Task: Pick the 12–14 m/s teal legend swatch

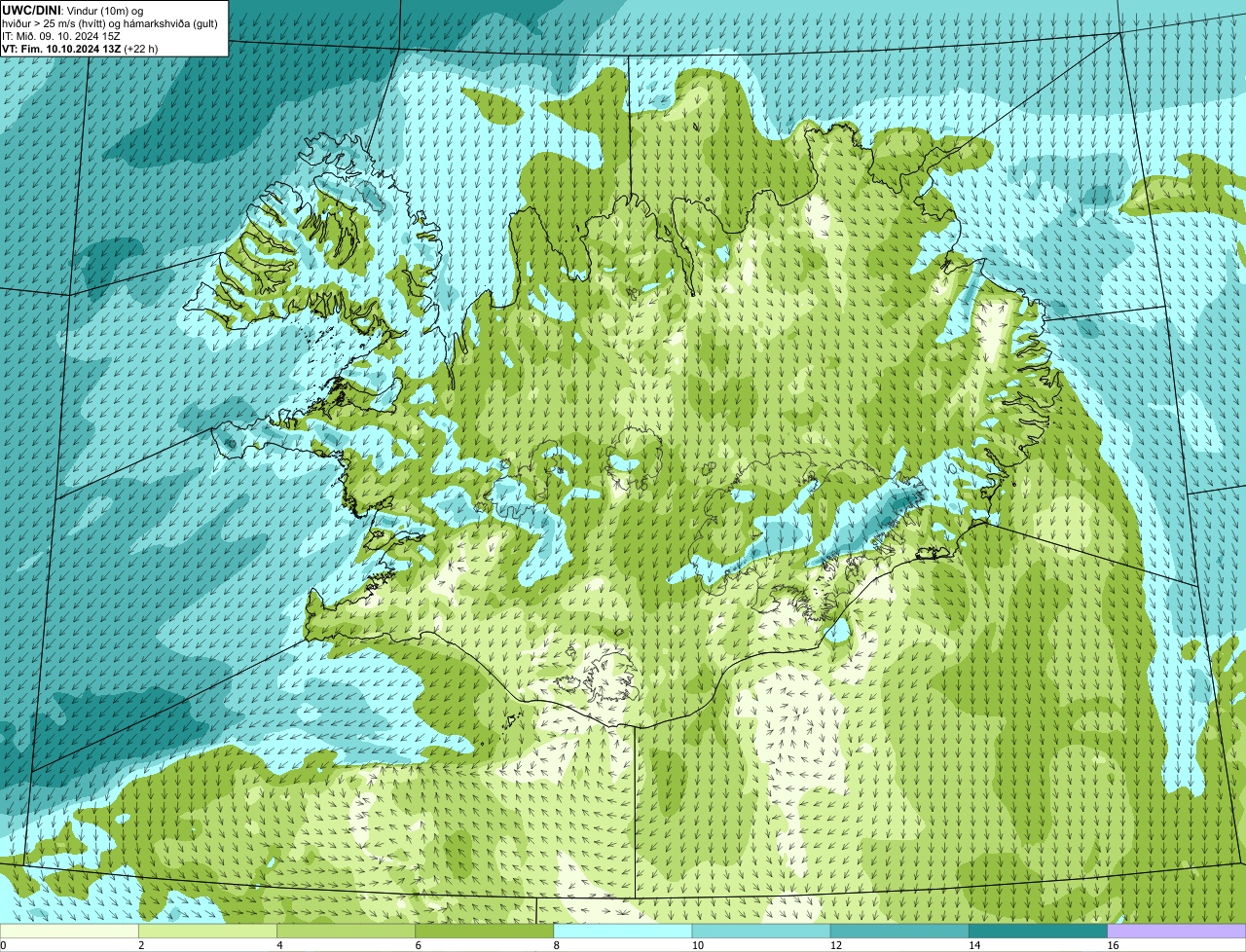Action: pos(899,931)
